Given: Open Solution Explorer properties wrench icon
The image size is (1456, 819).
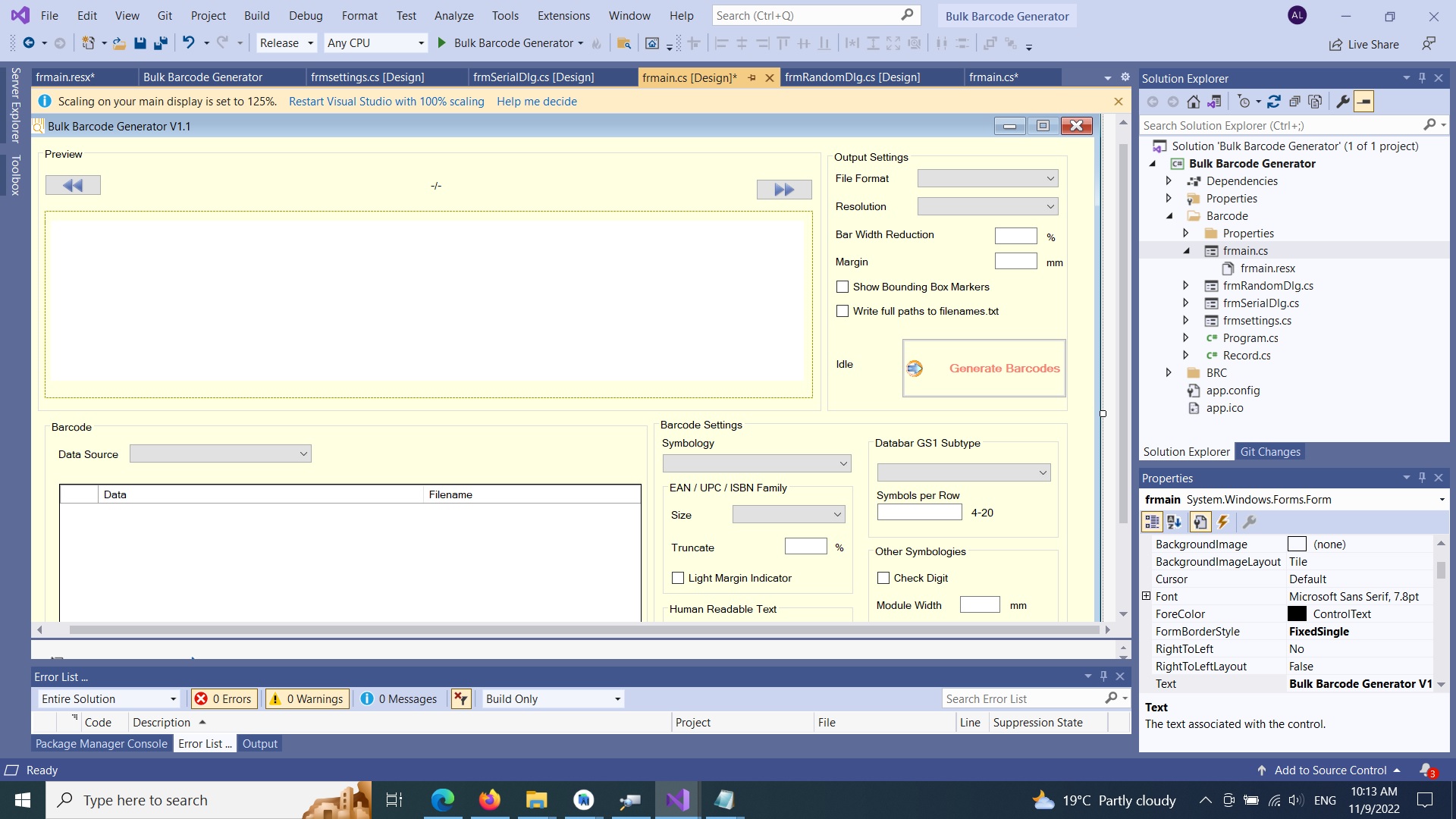Looking at the screenshot, I should (x=1343, y=102).
